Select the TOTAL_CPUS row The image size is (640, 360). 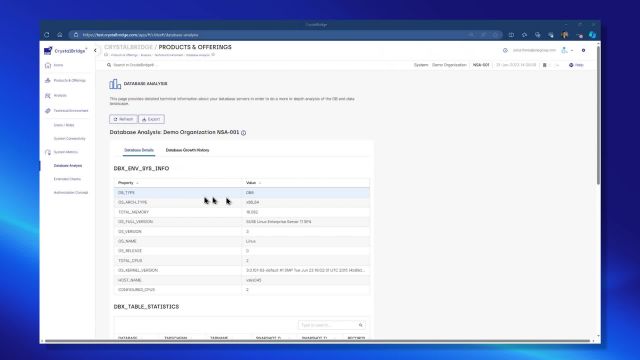242,260
